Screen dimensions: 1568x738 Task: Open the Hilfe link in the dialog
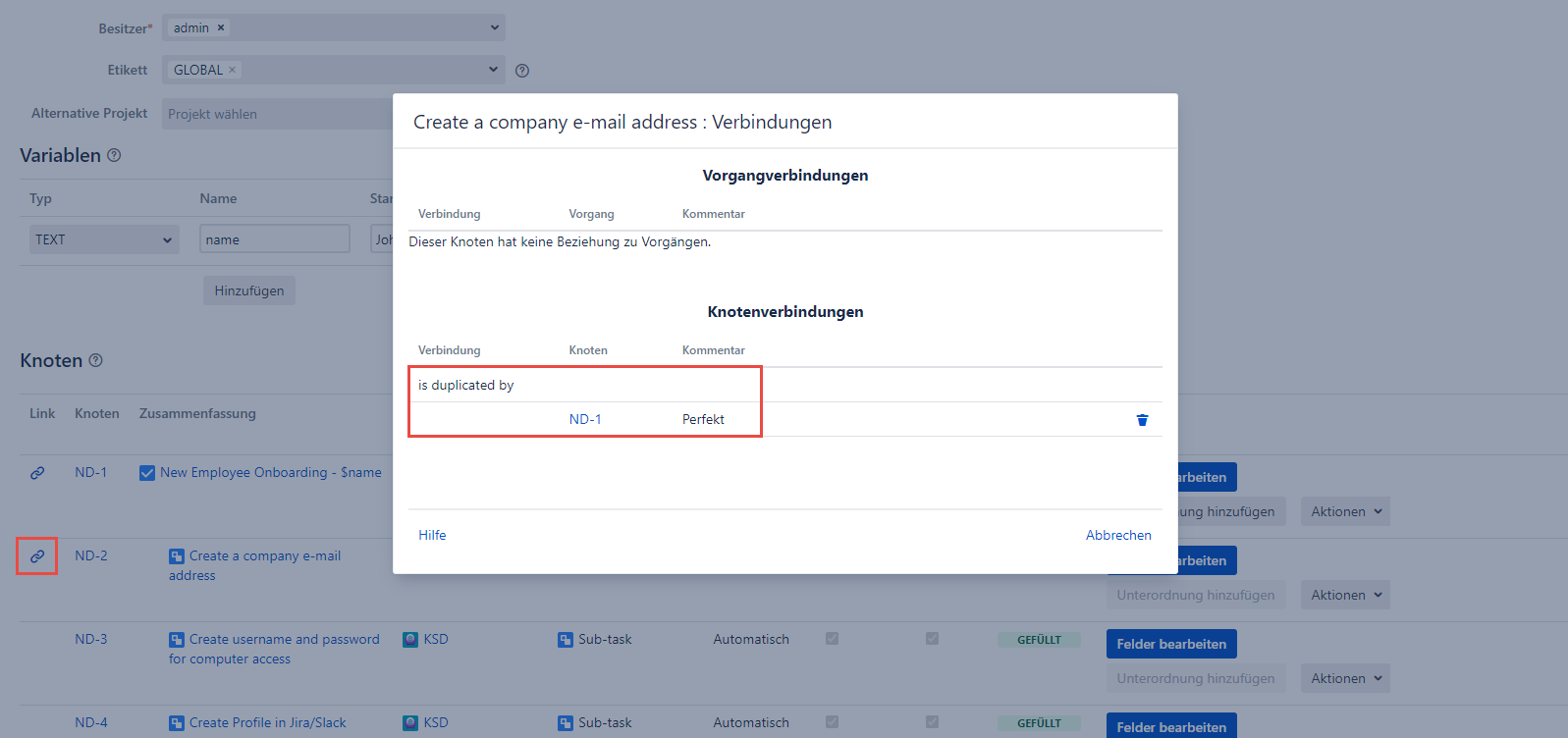click(x=432, y=535)
